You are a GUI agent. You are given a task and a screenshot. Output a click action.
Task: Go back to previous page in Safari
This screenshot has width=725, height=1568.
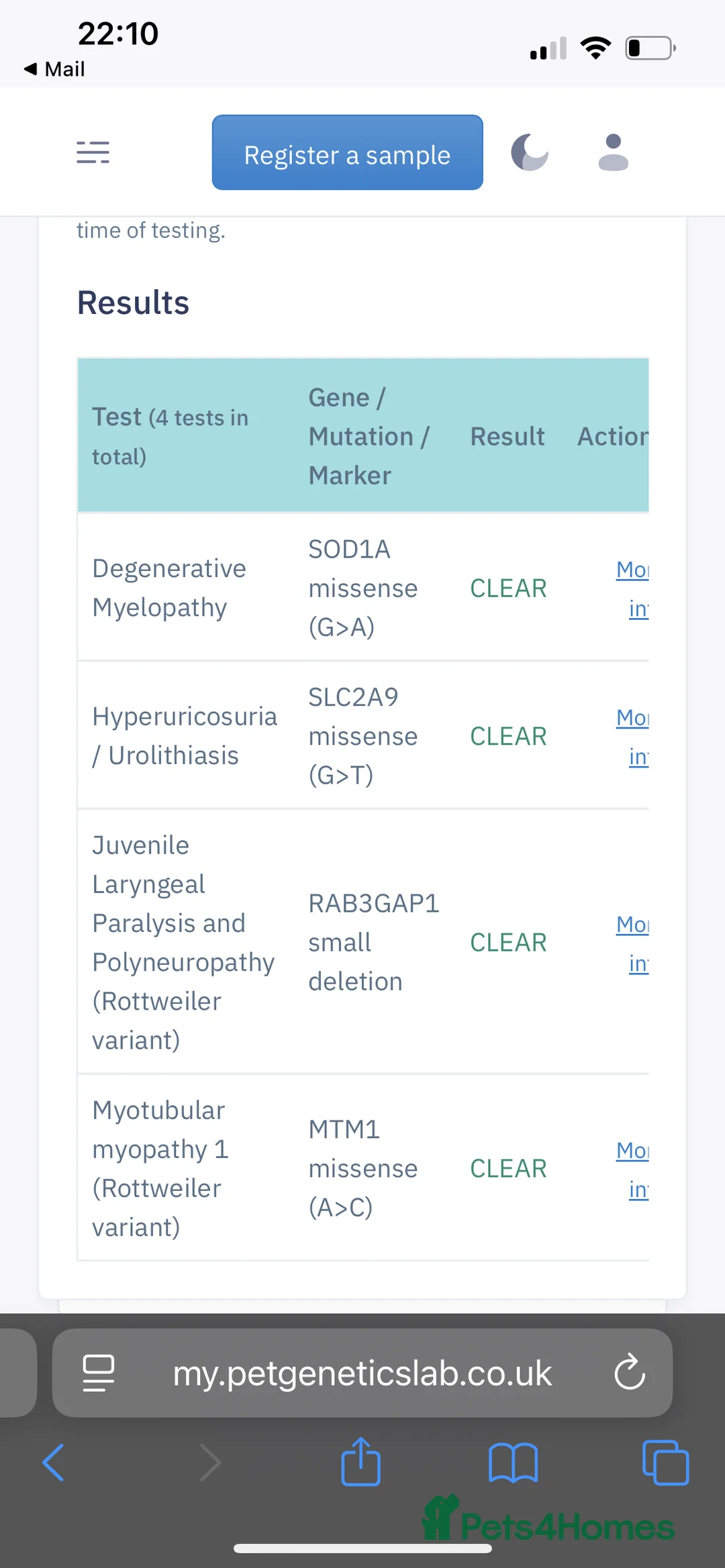(54, 1463)
